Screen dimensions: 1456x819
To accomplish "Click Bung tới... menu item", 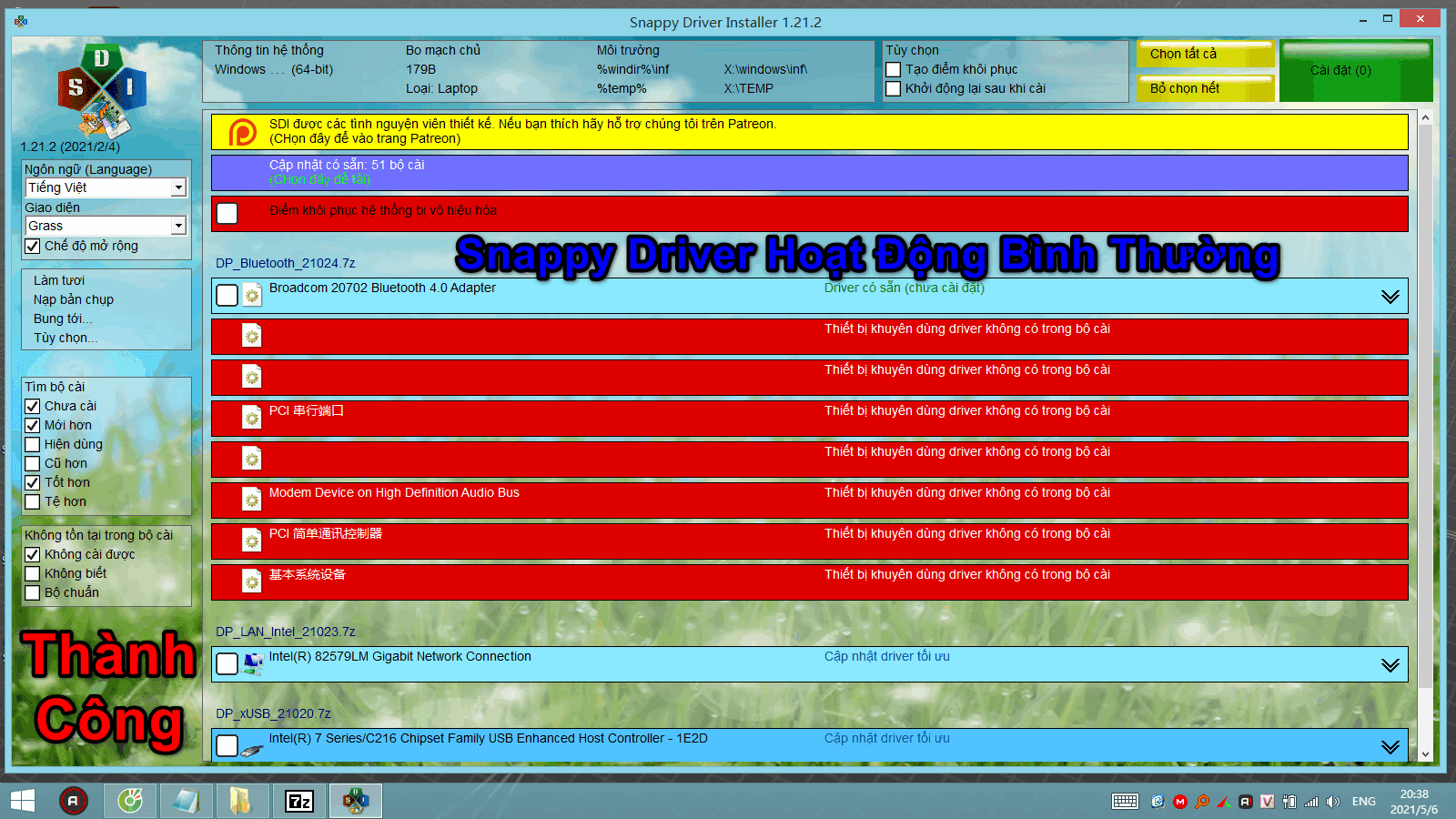I will [63, 318].
